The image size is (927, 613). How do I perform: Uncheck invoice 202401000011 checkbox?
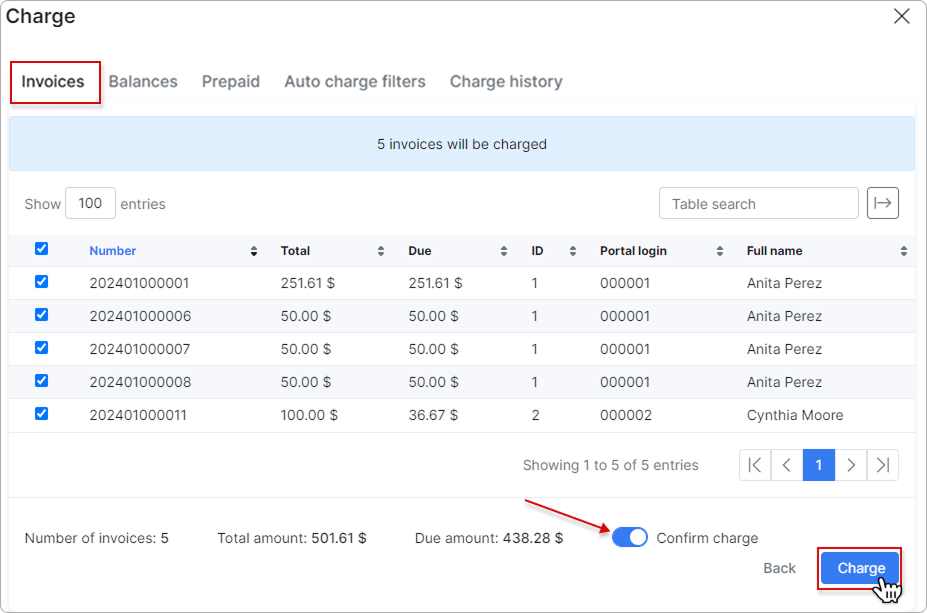(41, 413)
